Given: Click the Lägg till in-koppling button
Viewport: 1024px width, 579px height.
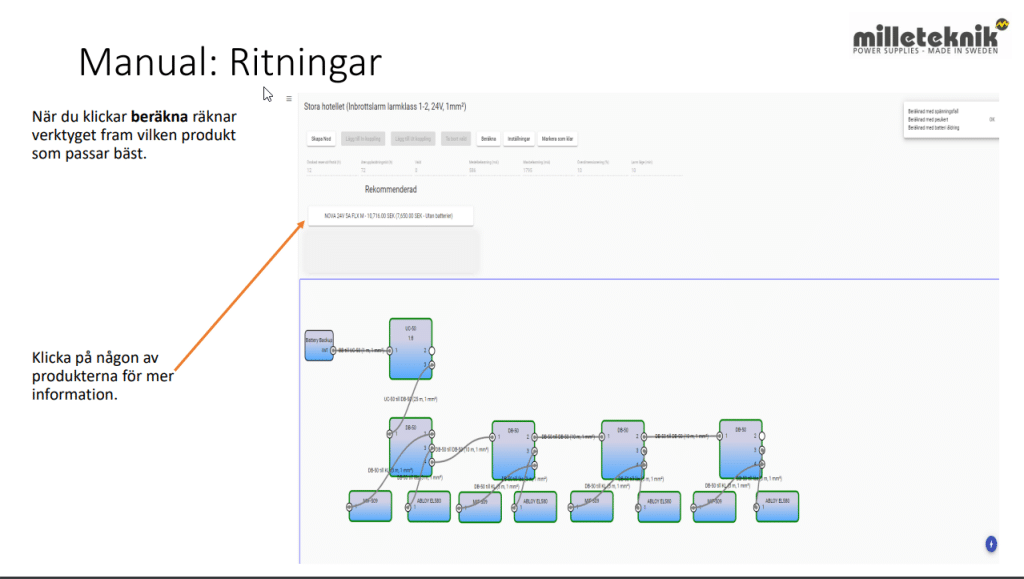Looking at the screenshot, I should coord(362,139).
